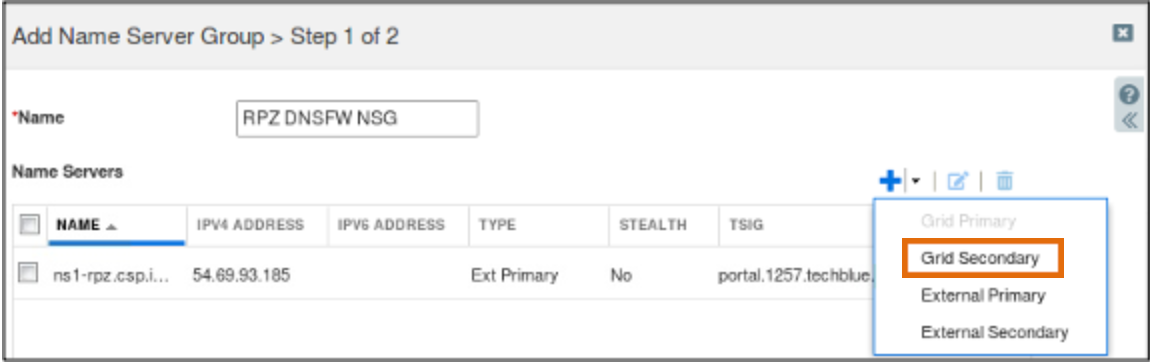Close the Add Name Server Group dialog

pos(1123,32)
